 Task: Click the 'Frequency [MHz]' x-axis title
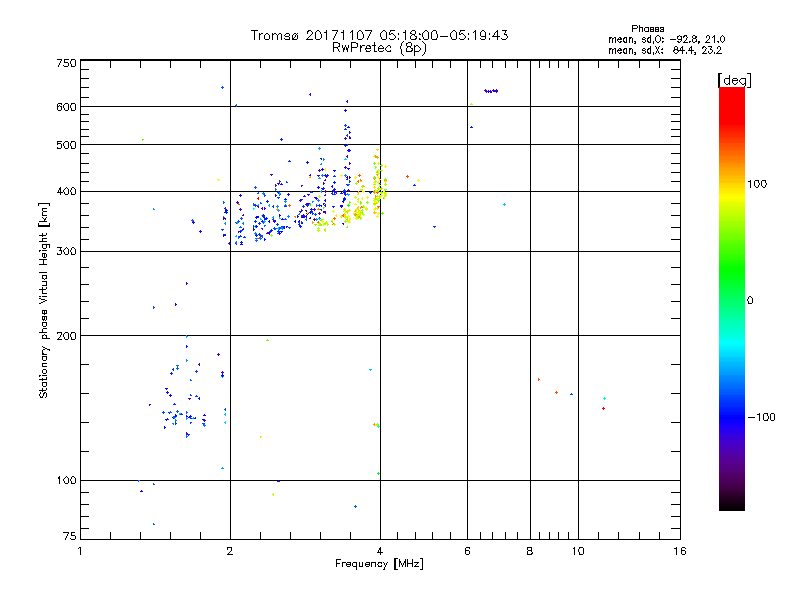(x=379, y=564)
